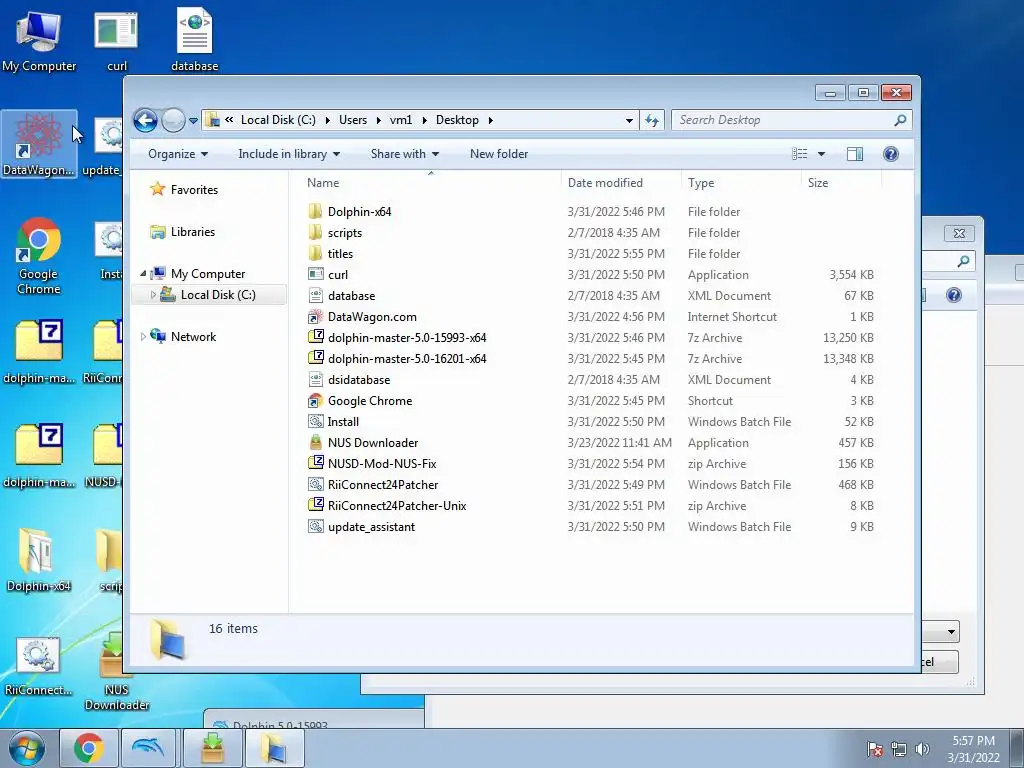Click network status tray icon
Screen dimensions: 1024x768
(899, 749)
